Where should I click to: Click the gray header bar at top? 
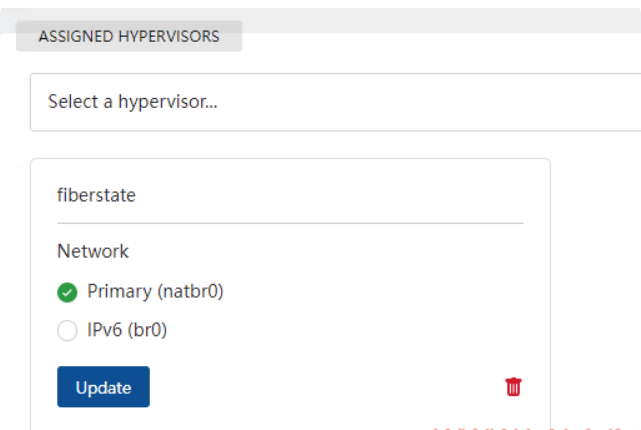click(442, 20)
